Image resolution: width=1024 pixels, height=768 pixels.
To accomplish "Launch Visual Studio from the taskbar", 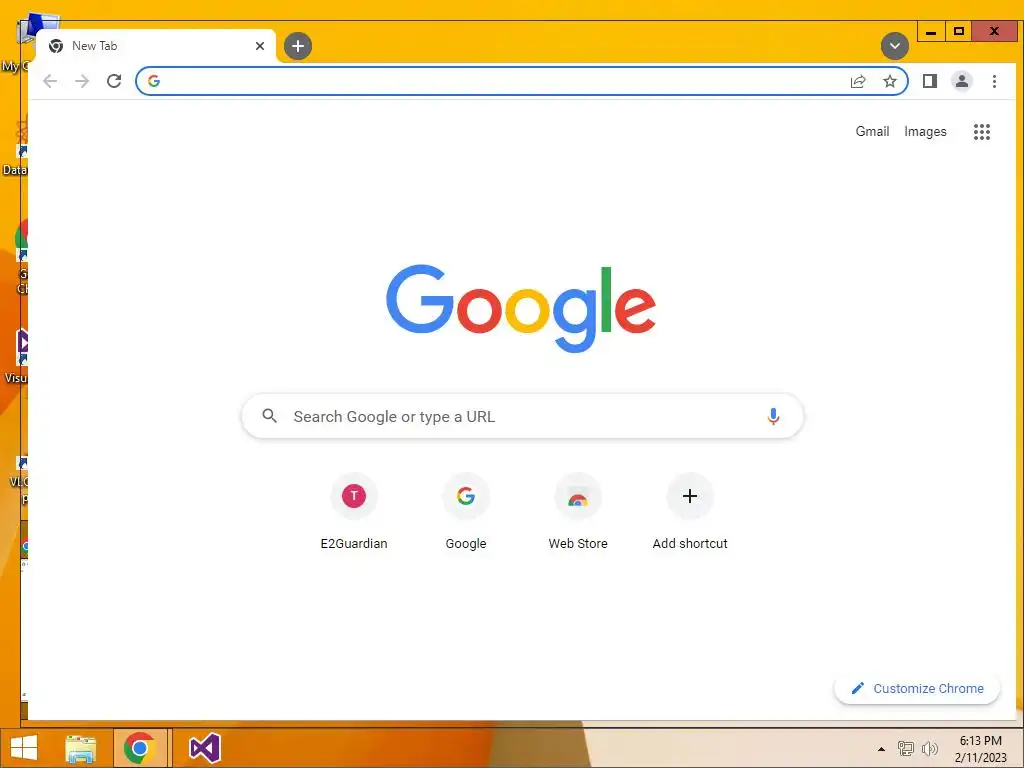I will (x=204, y=748).
